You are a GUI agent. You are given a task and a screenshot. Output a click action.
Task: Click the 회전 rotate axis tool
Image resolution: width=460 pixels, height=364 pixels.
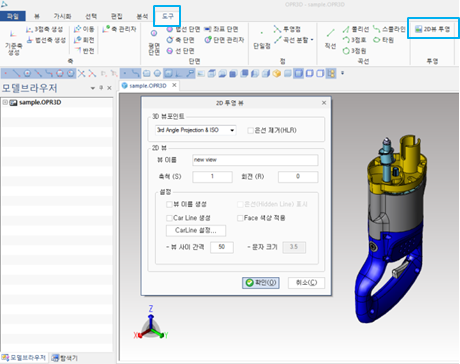pos(84,40)
